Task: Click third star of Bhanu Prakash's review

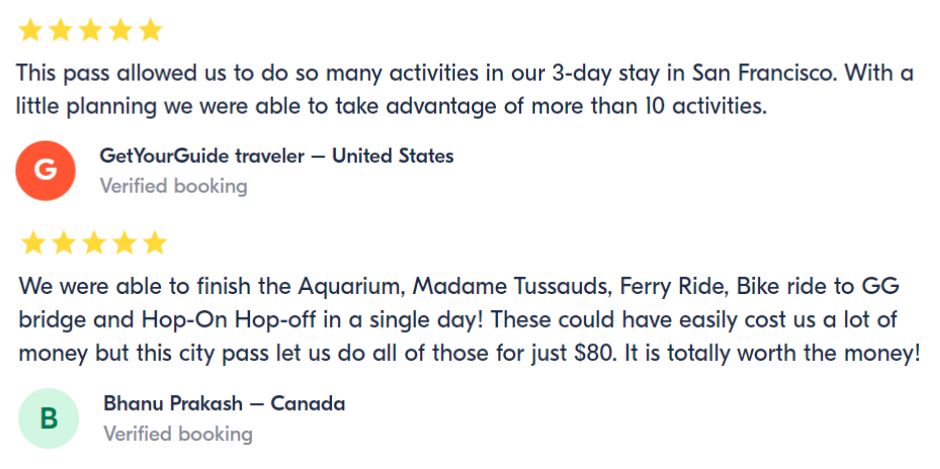Action: tap(94, 243)
